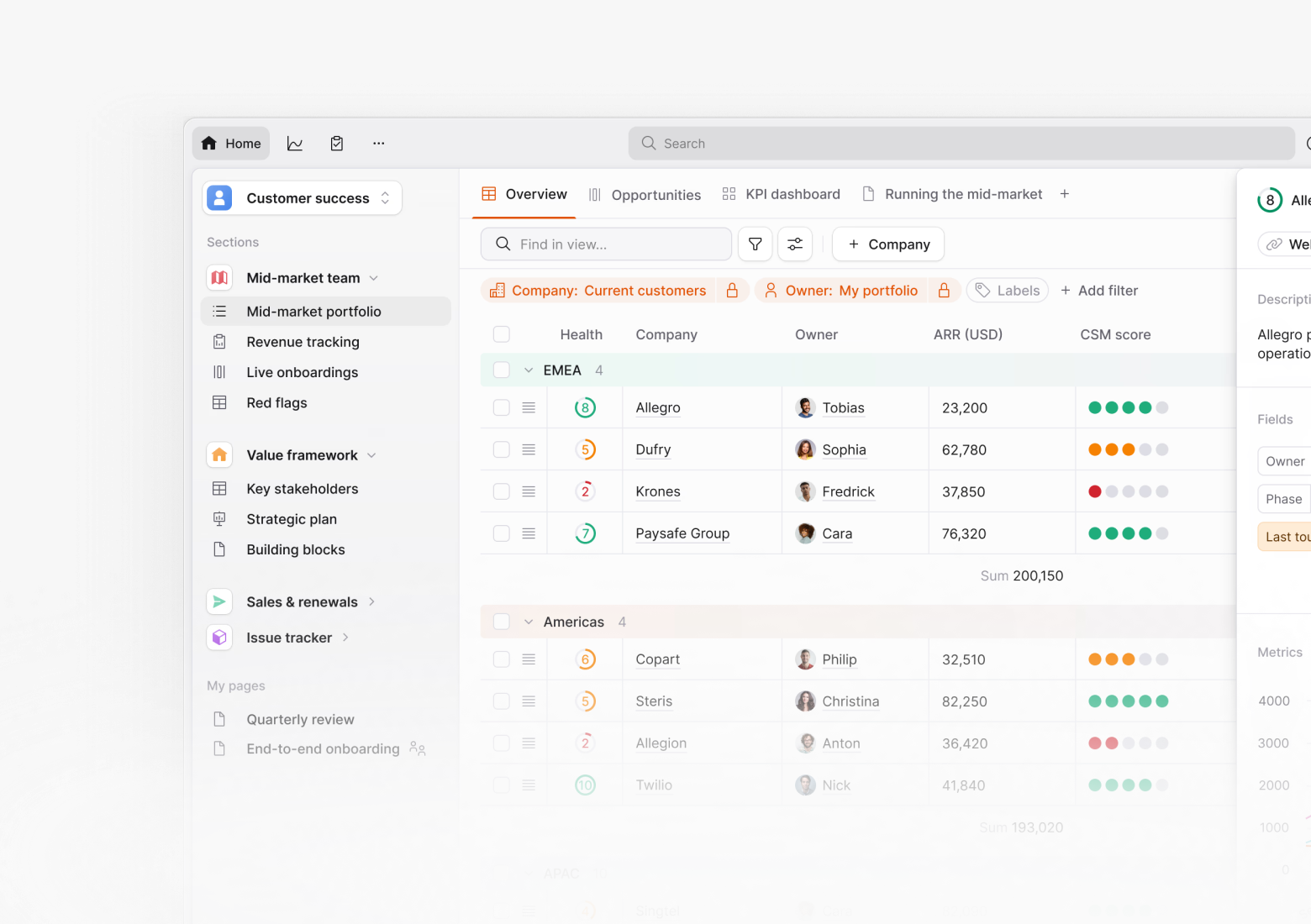Viewport: 1311px width, 924px height.
Task: Click the + Company button
Action: click(888, 244)
